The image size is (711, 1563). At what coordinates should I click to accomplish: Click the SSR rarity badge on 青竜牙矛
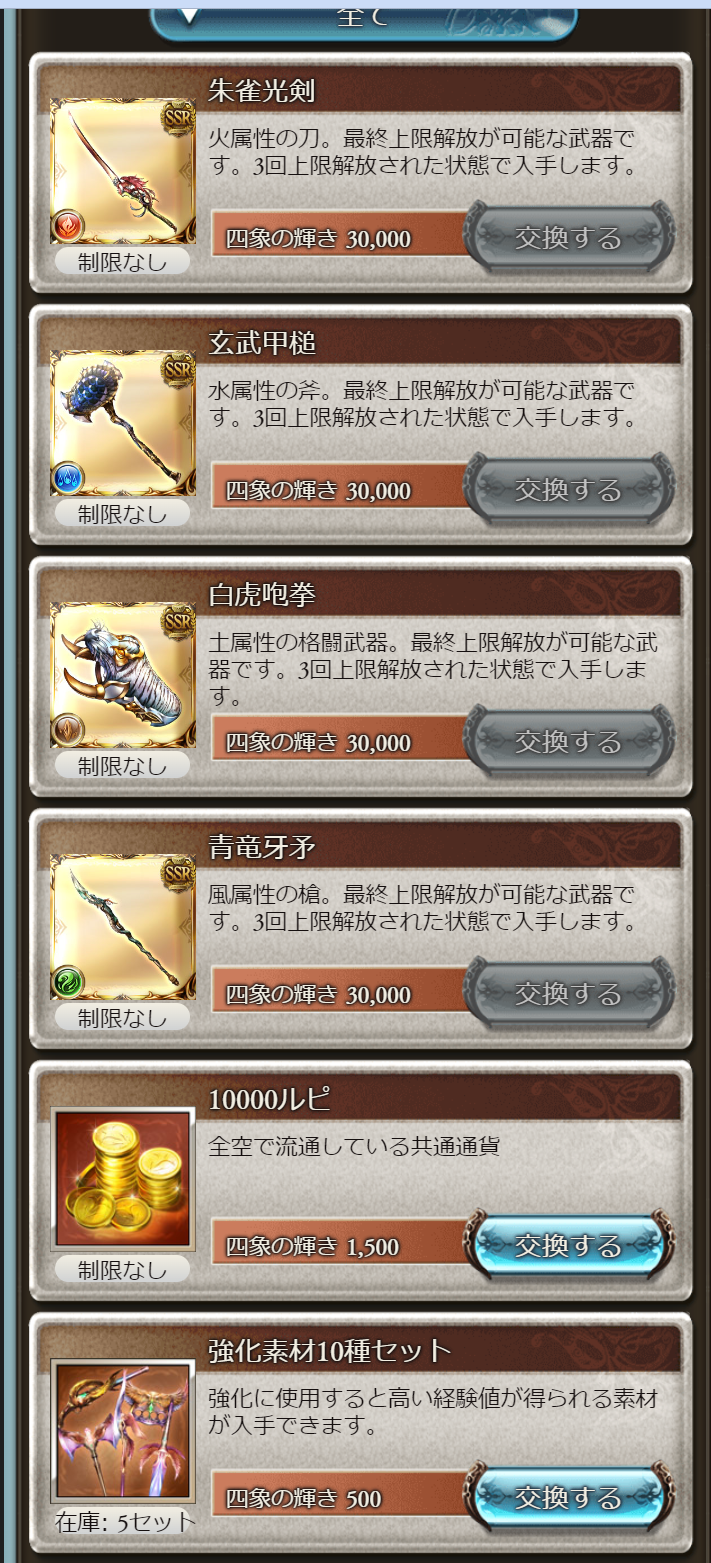(x=178, y=870)
